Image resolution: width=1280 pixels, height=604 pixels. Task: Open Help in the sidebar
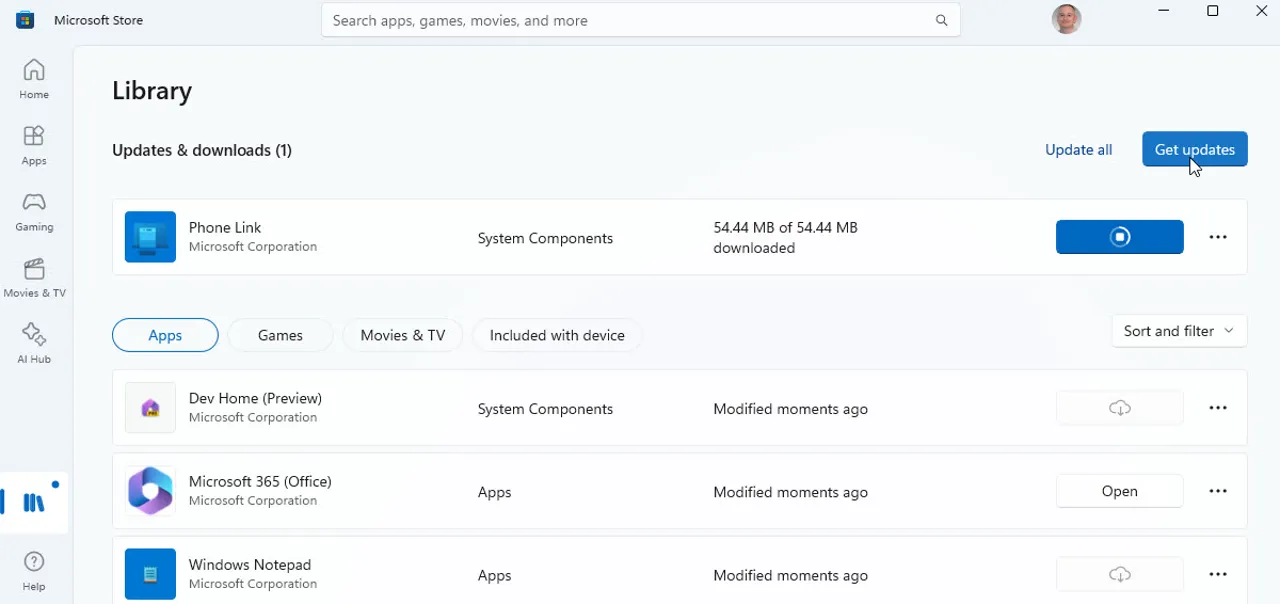(x=34, y=571)
